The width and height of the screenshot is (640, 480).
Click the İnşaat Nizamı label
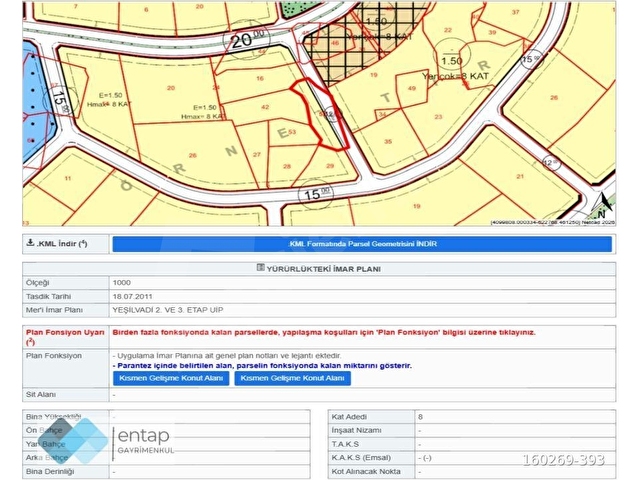[356, 430]
